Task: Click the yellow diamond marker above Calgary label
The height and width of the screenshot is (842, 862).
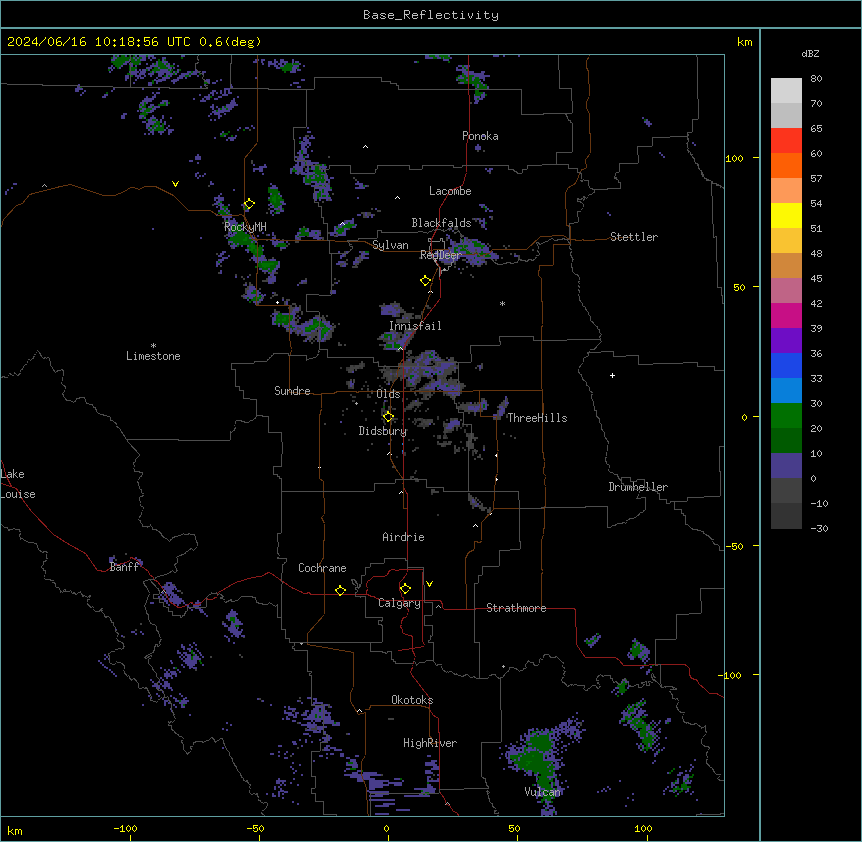Action: (405, 589)
